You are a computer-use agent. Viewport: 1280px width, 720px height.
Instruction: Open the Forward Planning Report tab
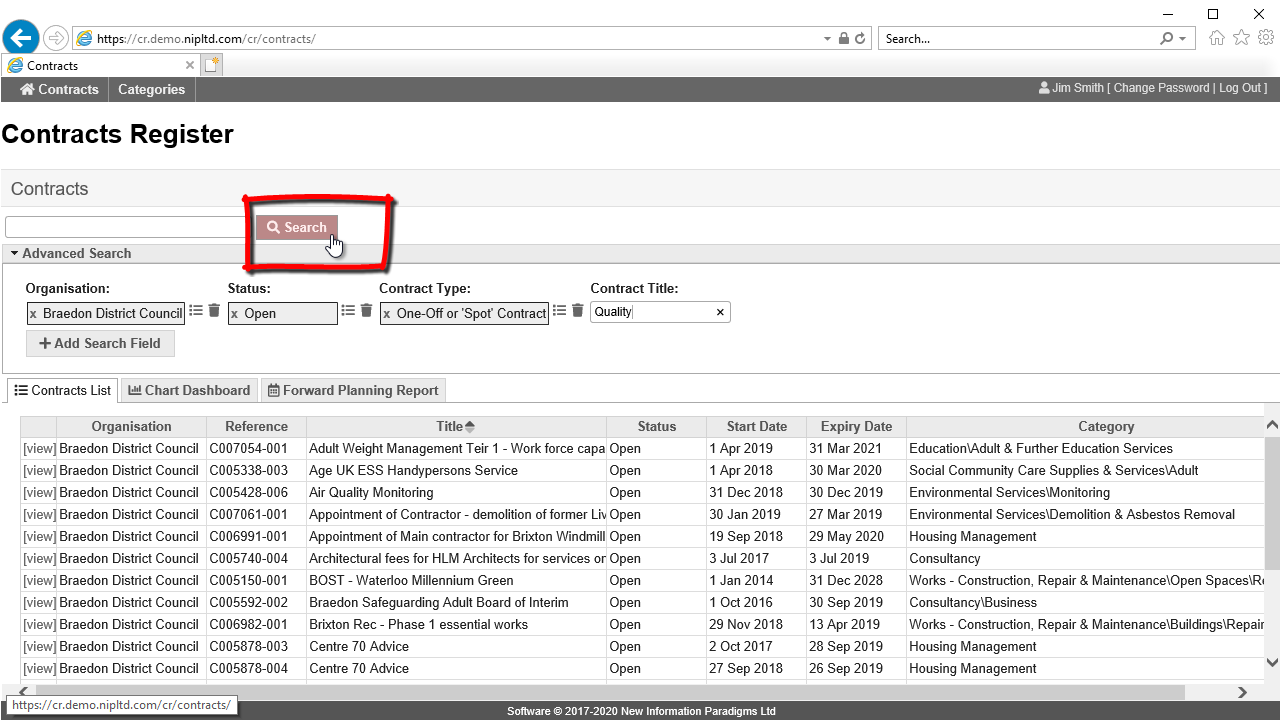352,390
